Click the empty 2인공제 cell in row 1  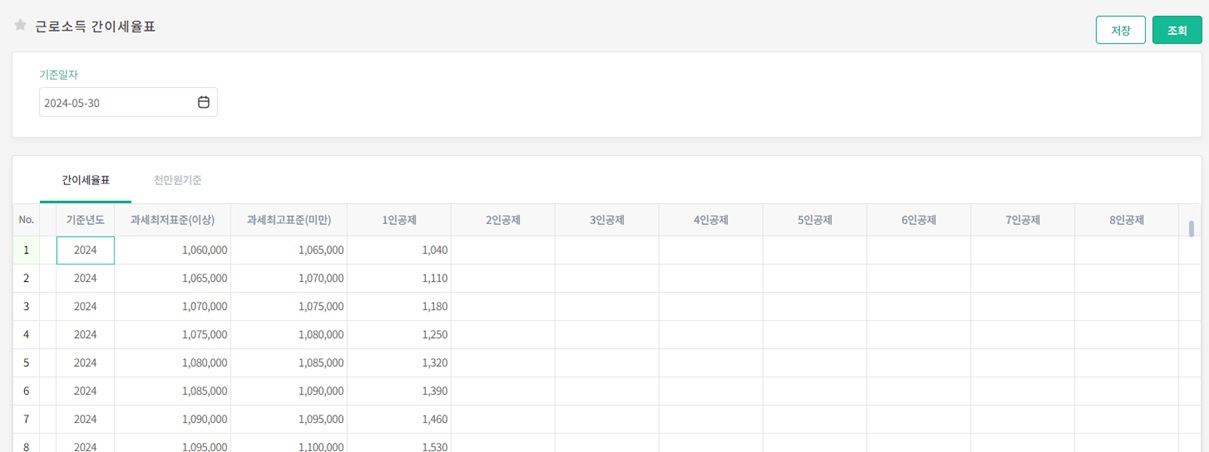(503, 250)
